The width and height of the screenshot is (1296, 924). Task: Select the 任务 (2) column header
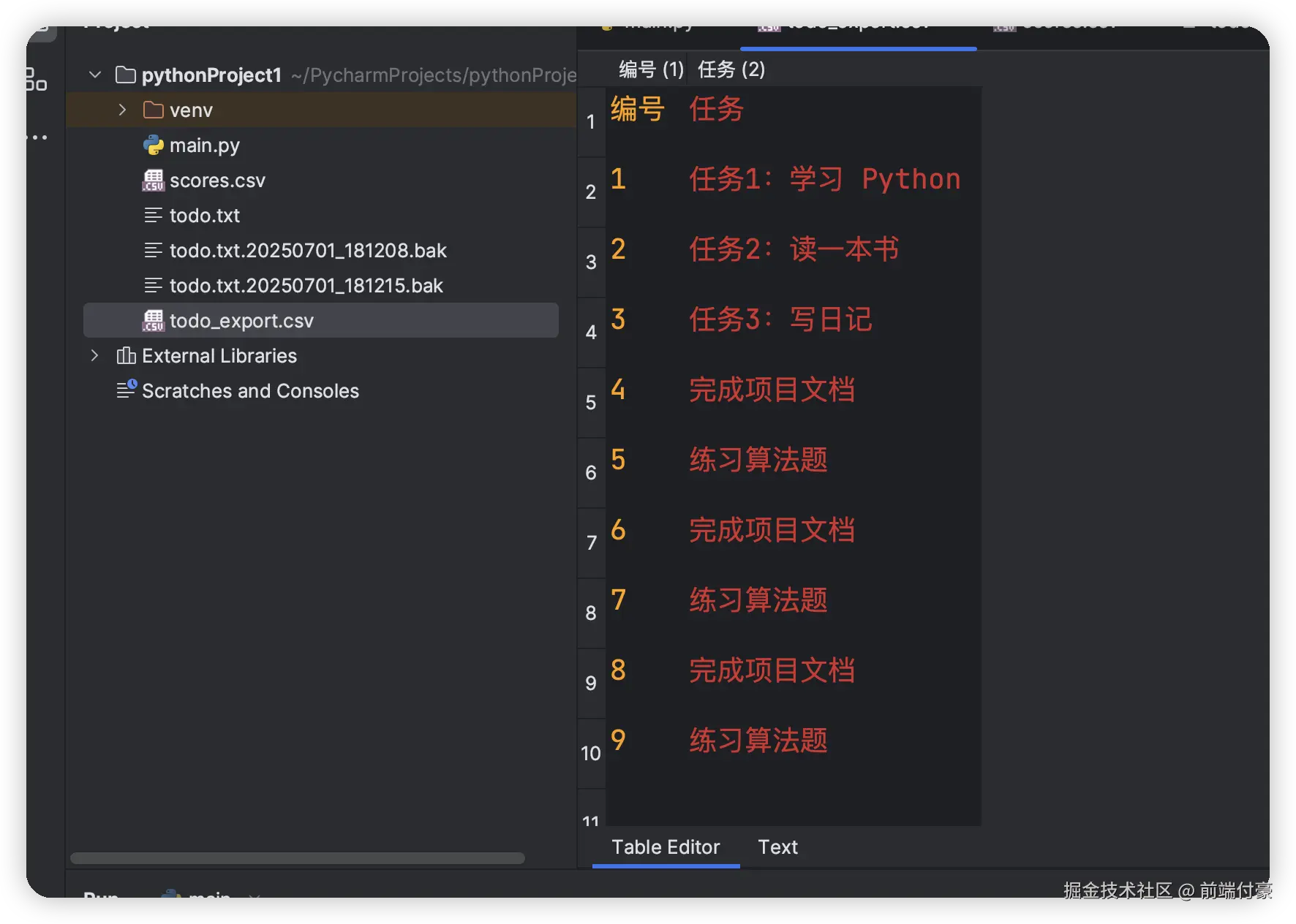pyautogui.click(x=731, y=69)
